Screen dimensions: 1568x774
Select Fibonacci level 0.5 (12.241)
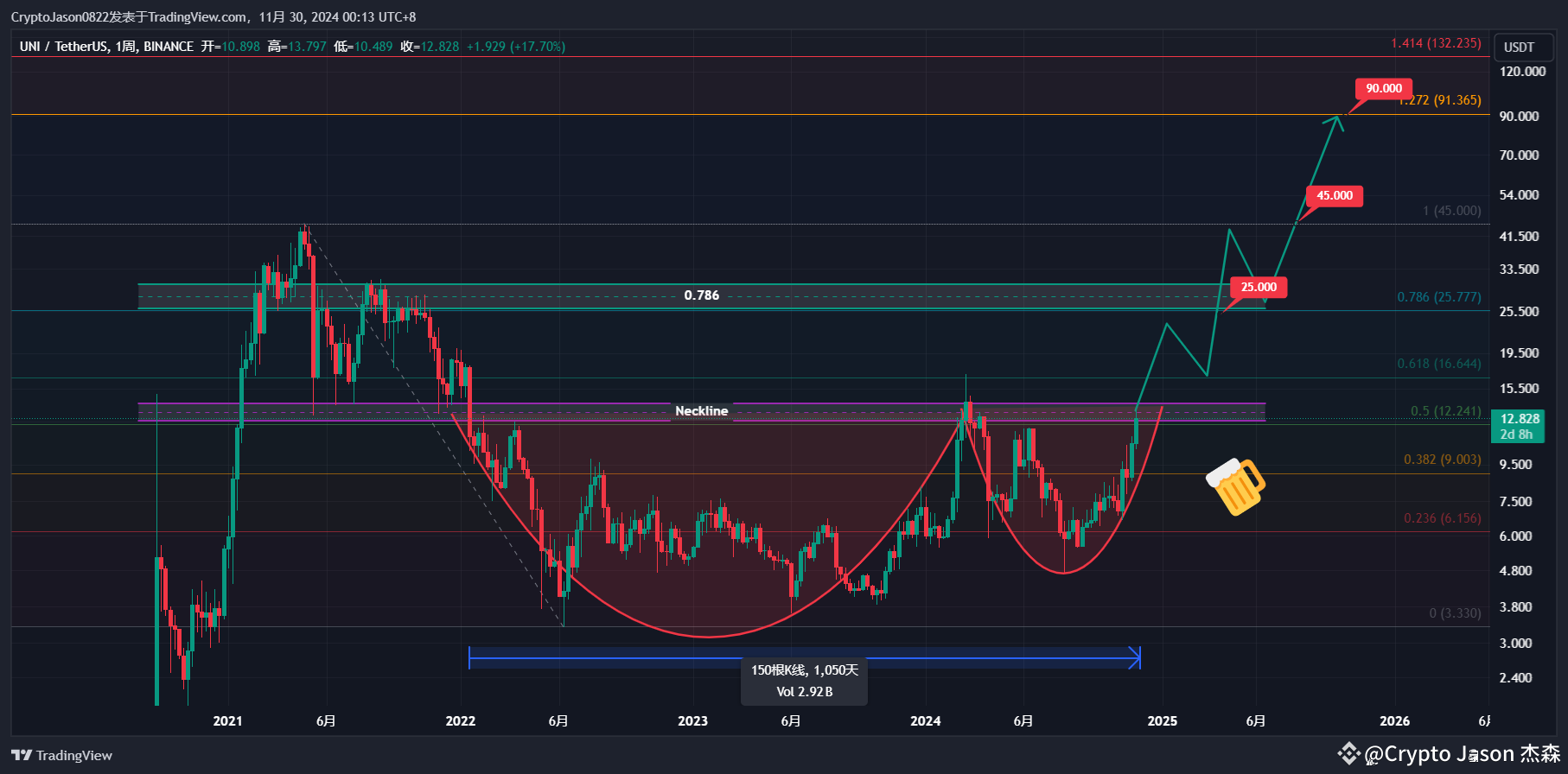[x=1446, y=411]
